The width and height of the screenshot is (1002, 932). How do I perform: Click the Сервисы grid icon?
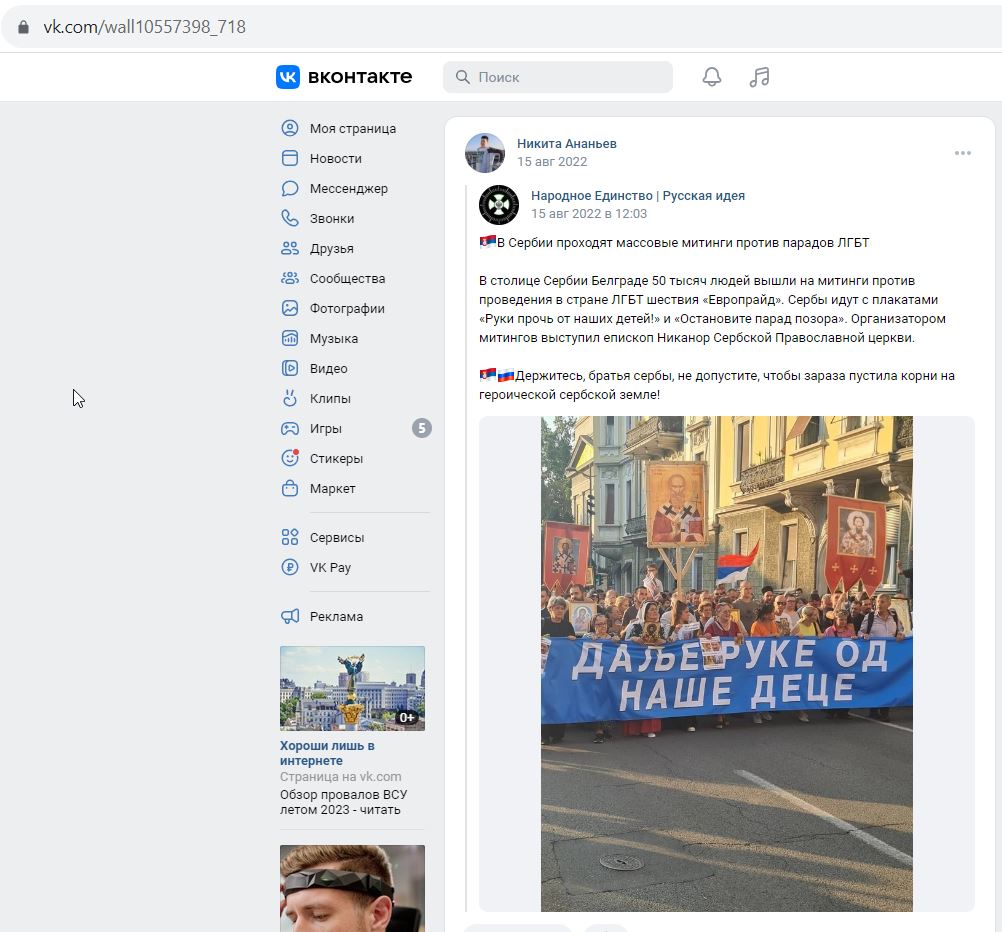[290, 538]
